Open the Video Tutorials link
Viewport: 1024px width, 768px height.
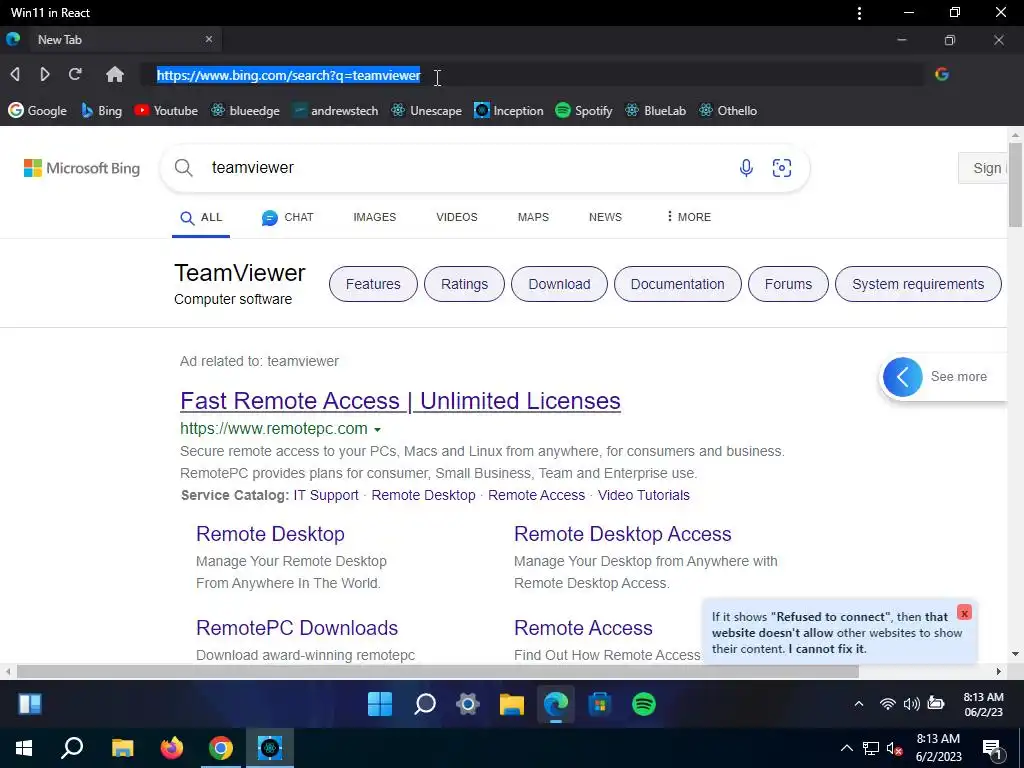[x=643, y=495]
